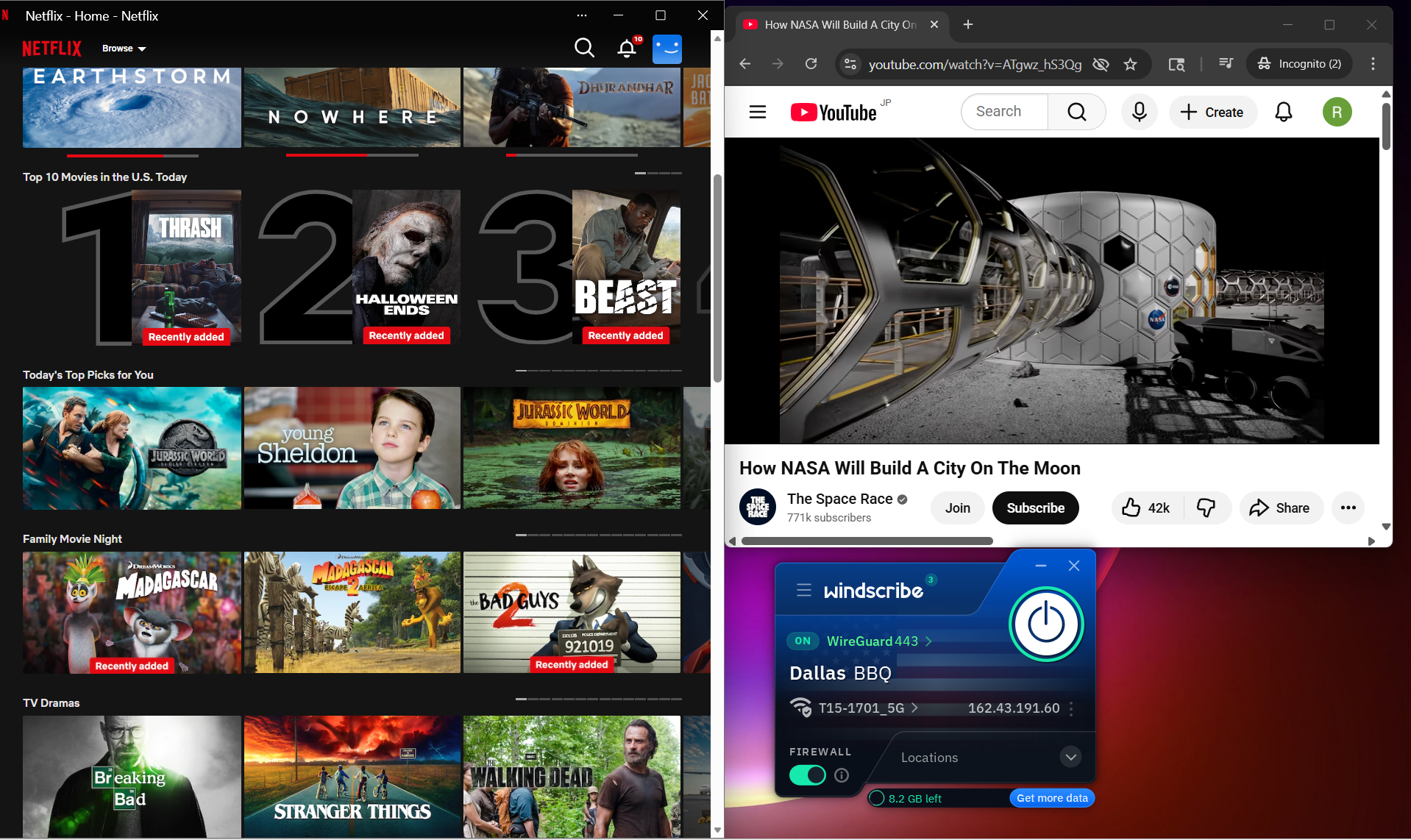Open Google Lens search icon in Chrome

coord(1177,64)
